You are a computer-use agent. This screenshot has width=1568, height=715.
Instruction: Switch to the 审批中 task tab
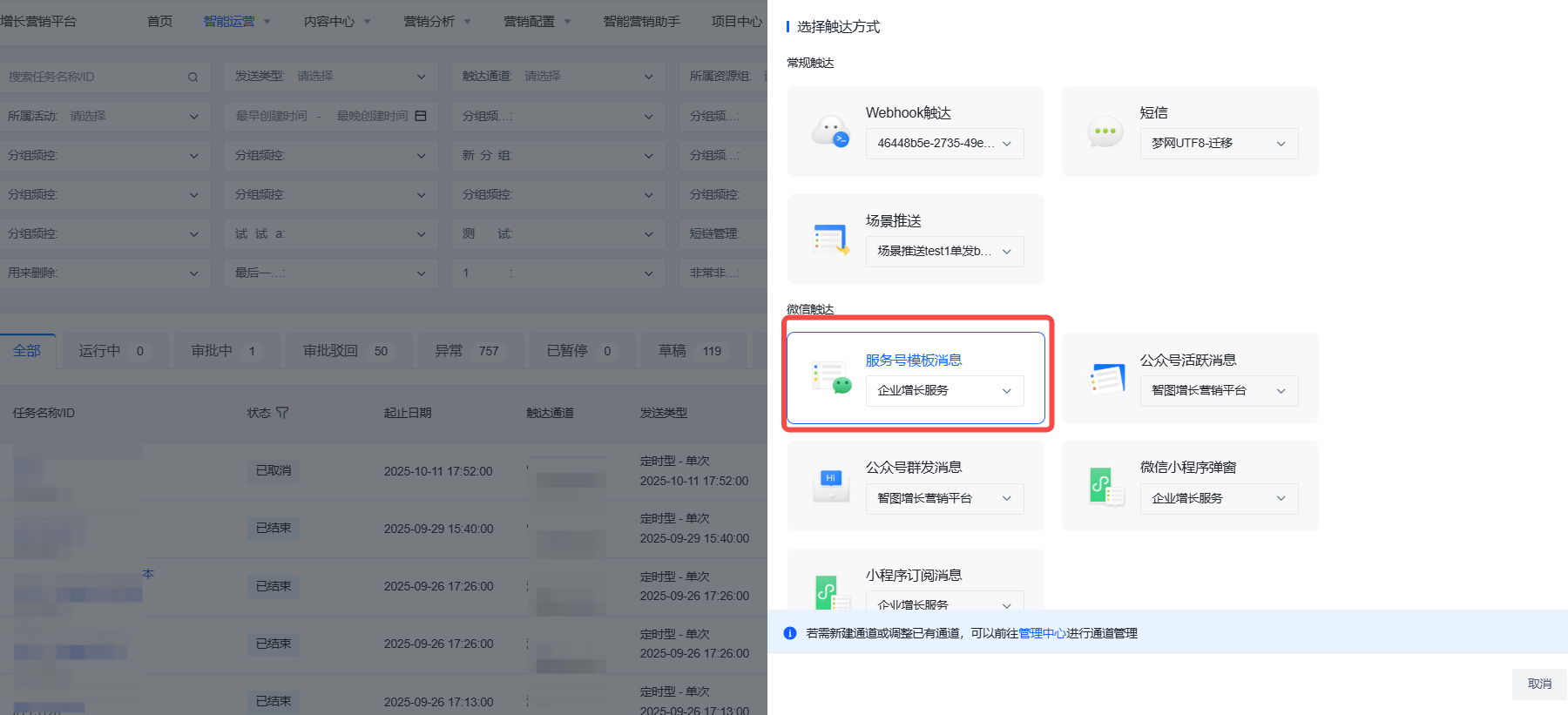226,351
